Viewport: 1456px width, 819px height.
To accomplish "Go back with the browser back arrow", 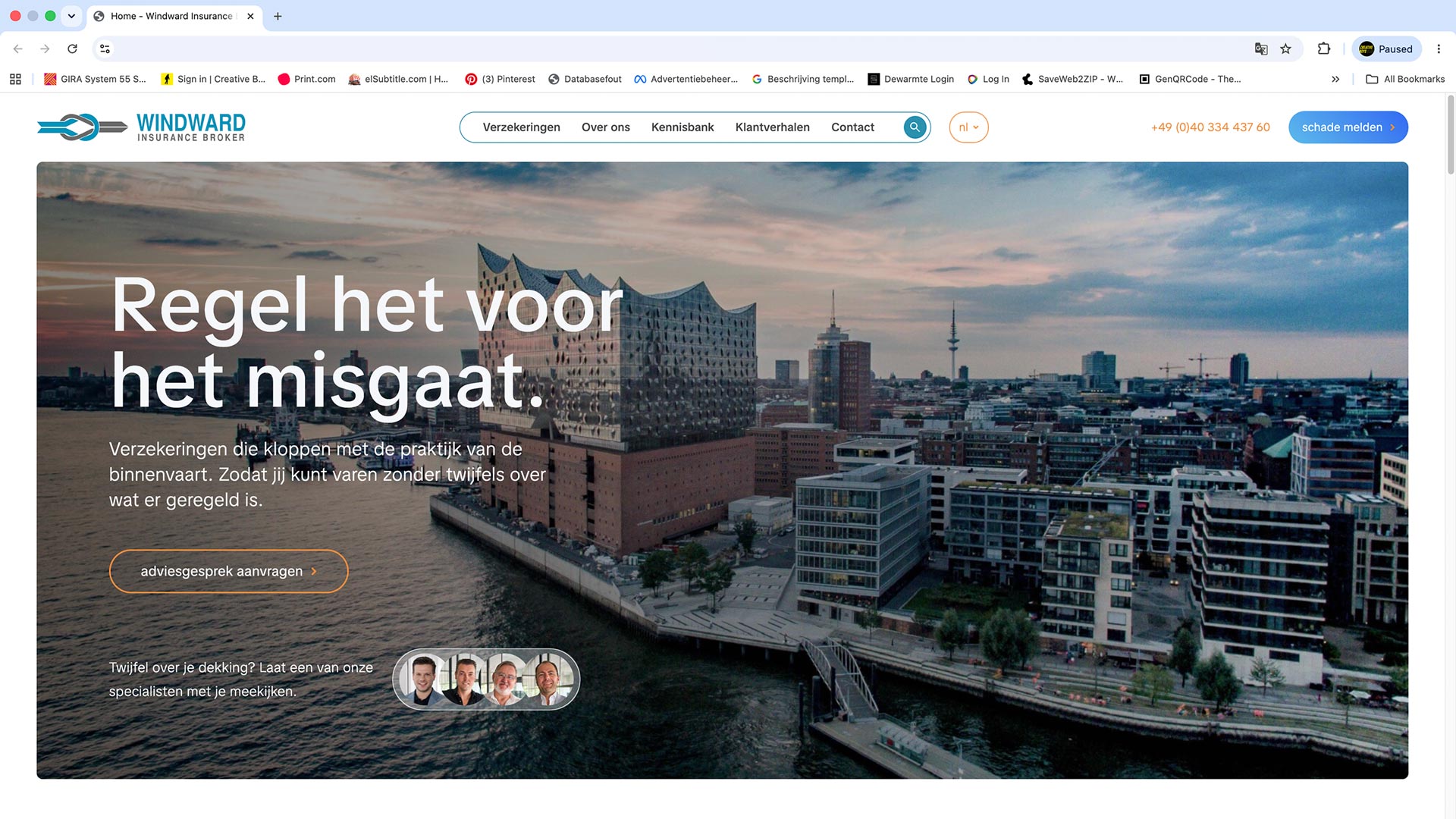I will pyautogui.click(x=18, y=49).
